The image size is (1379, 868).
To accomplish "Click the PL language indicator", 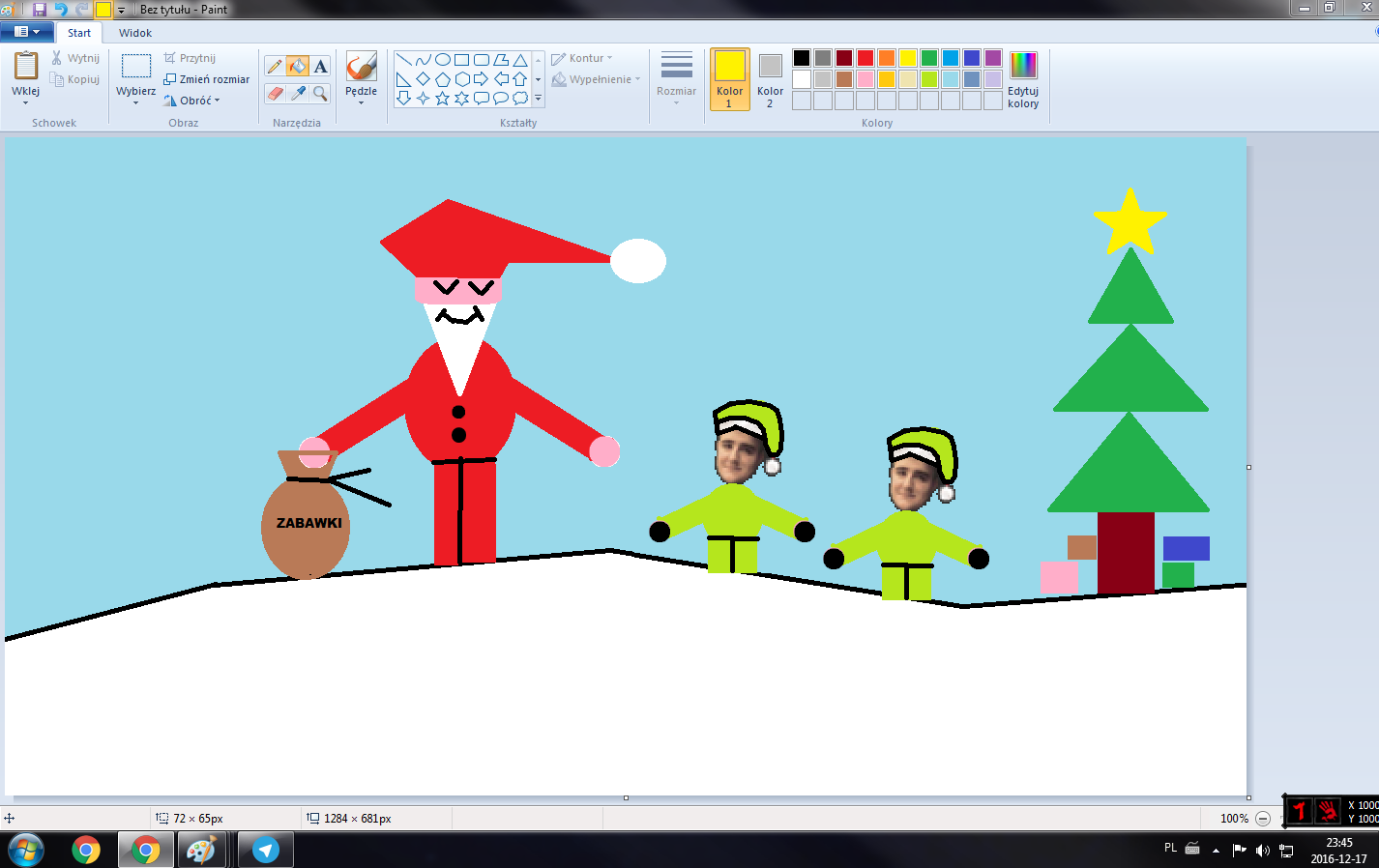I will pyautogui.click(x=1170, y=848).
